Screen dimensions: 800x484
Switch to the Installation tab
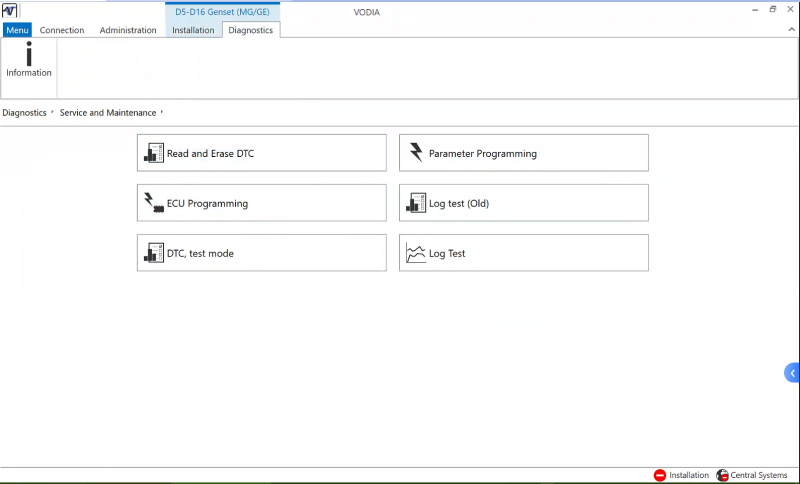click(x=193, y=30)
